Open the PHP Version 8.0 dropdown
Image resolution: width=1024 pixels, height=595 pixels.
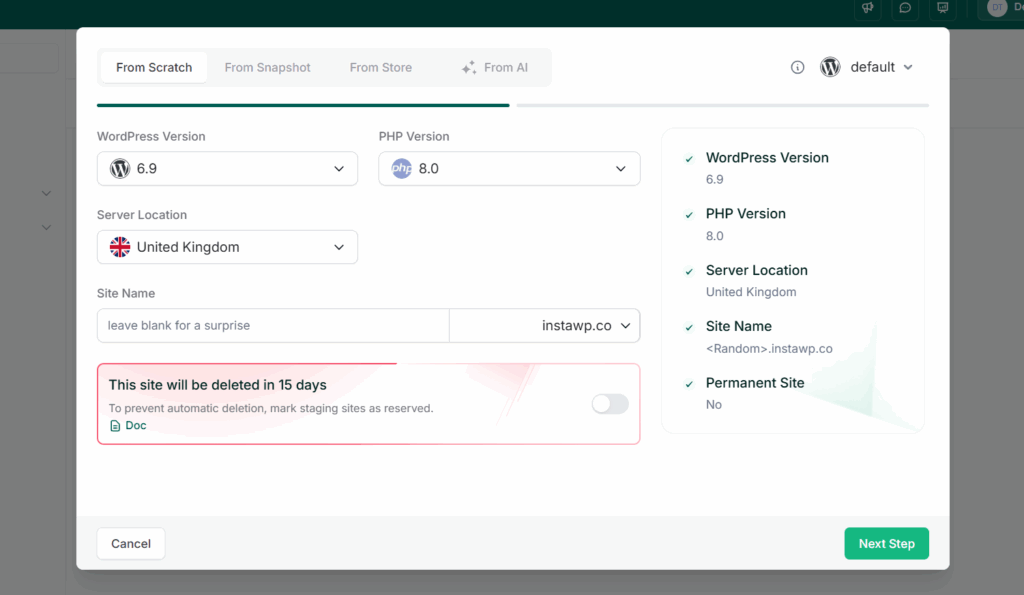tap(509, 168)
